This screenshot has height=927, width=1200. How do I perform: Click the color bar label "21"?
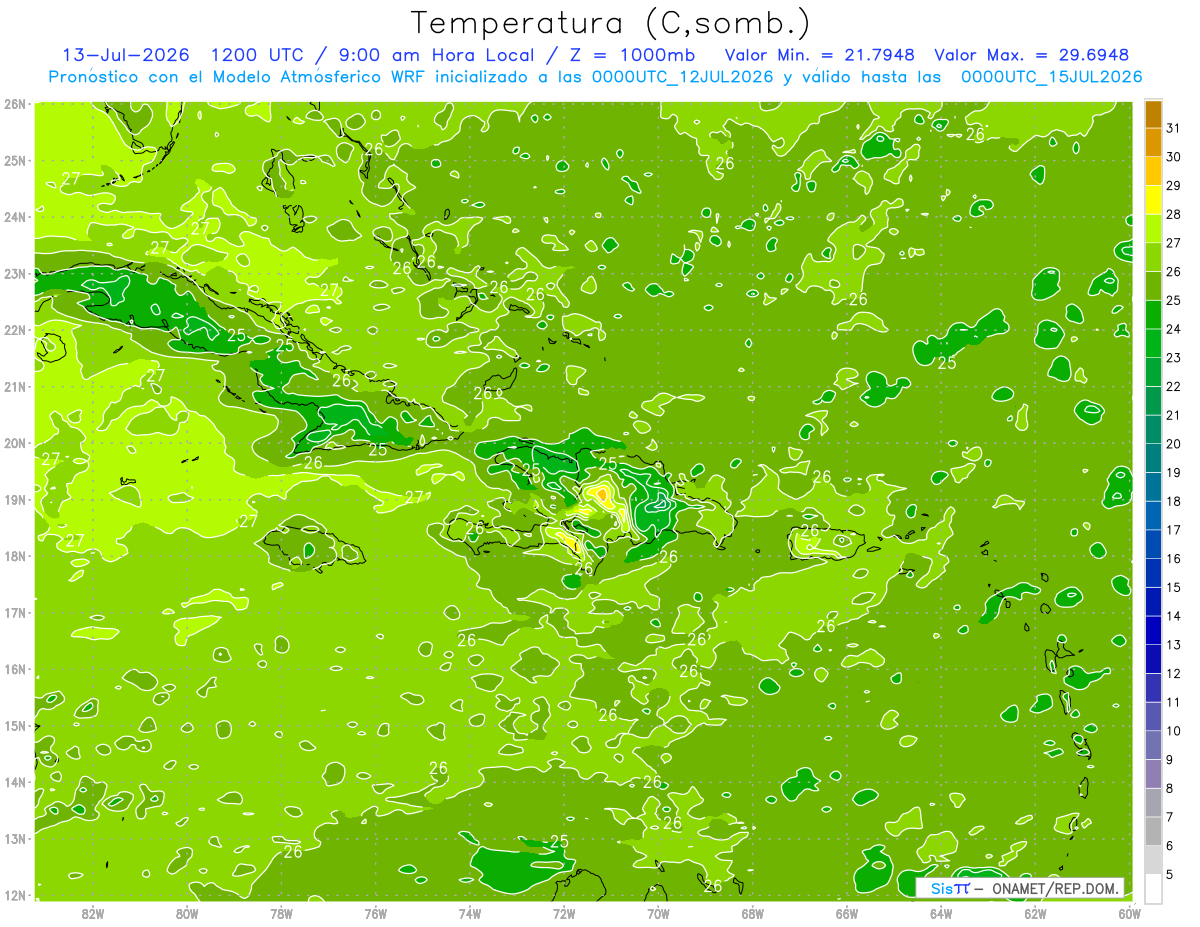click(1173, 415)
